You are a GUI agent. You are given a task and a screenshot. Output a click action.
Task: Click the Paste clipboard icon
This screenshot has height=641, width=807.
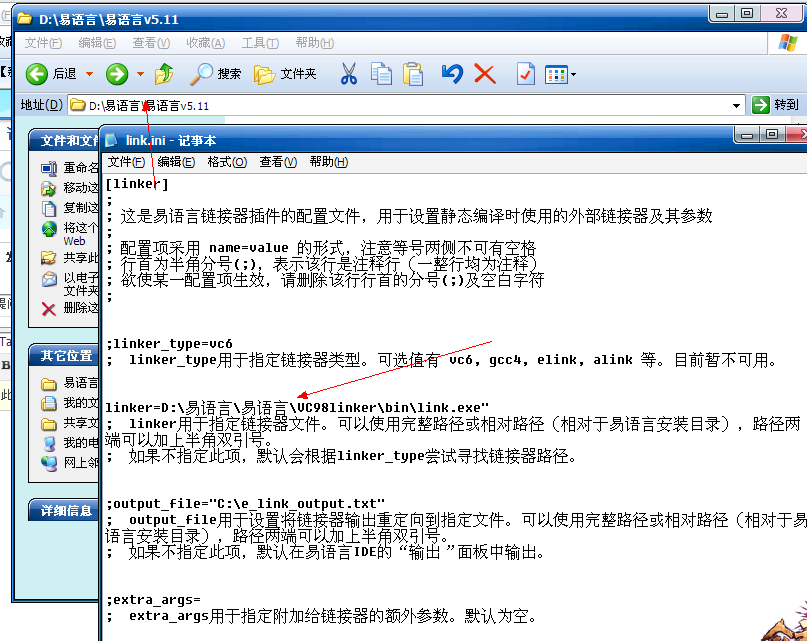pyautogui.click(x=413, y=74)
